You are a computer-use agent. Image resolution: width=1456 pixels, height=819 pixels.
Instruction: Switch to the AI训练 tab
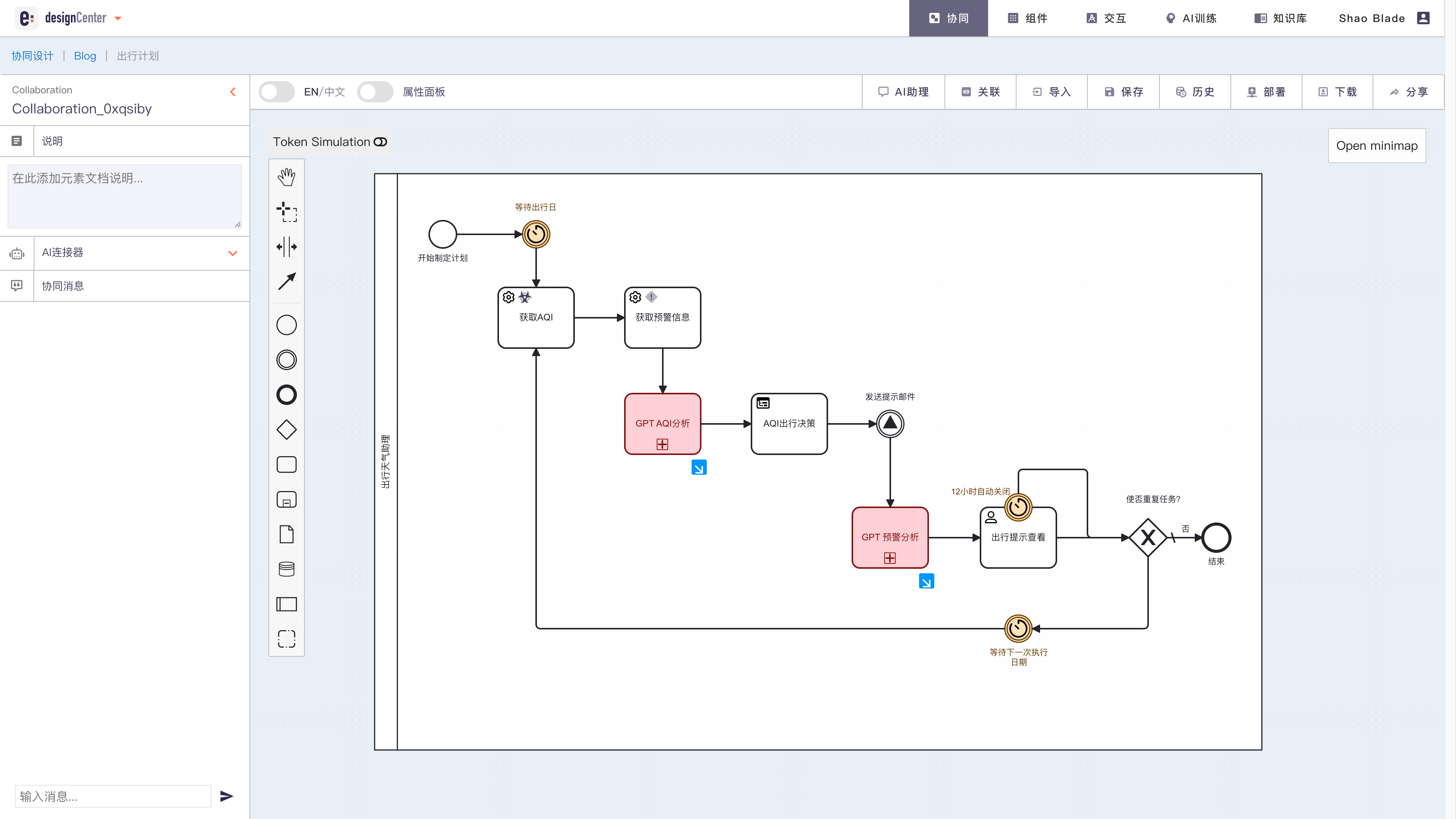(1191, 18)
